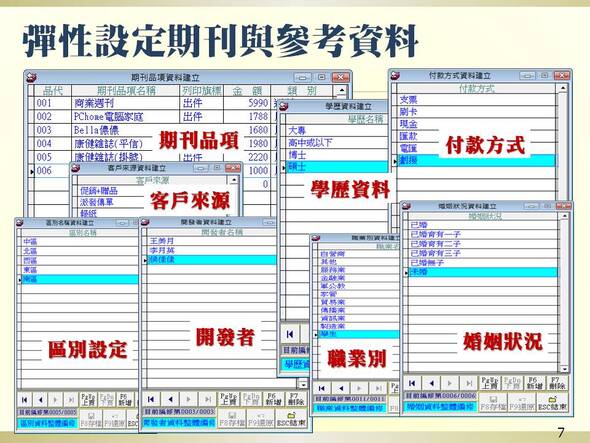Viewport: 590px width, 443px height.
Task: Click scroll-up arrow in 期刊品項 table
Action: pos(341,90)
